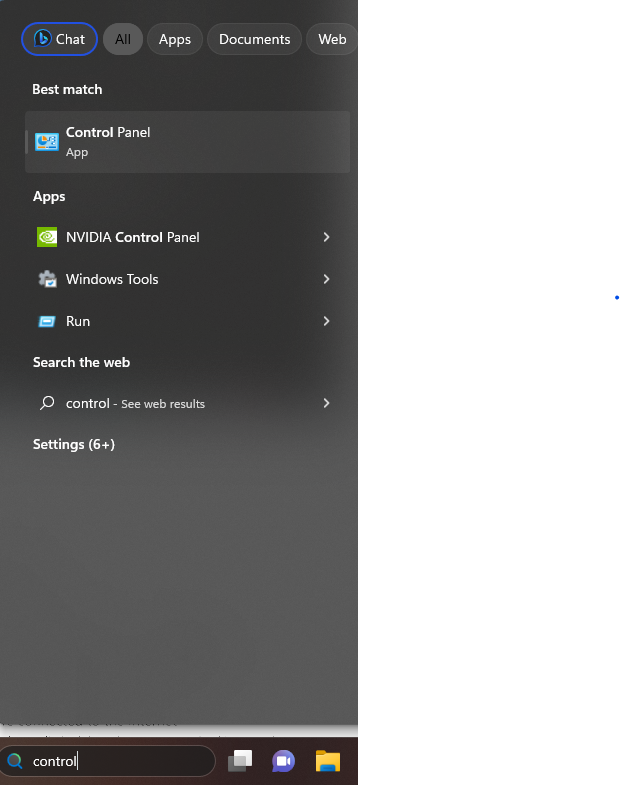Click the magnifier icon beside control web result
The image size is (620, 785).
(x=47, y=403)
